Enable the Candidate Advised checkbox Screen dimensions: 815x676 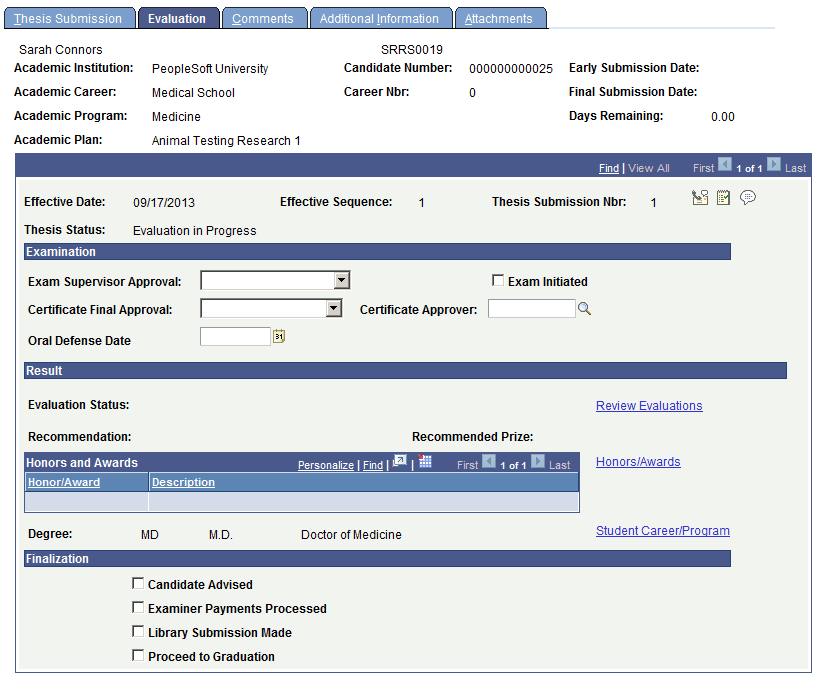click(138, 584)
